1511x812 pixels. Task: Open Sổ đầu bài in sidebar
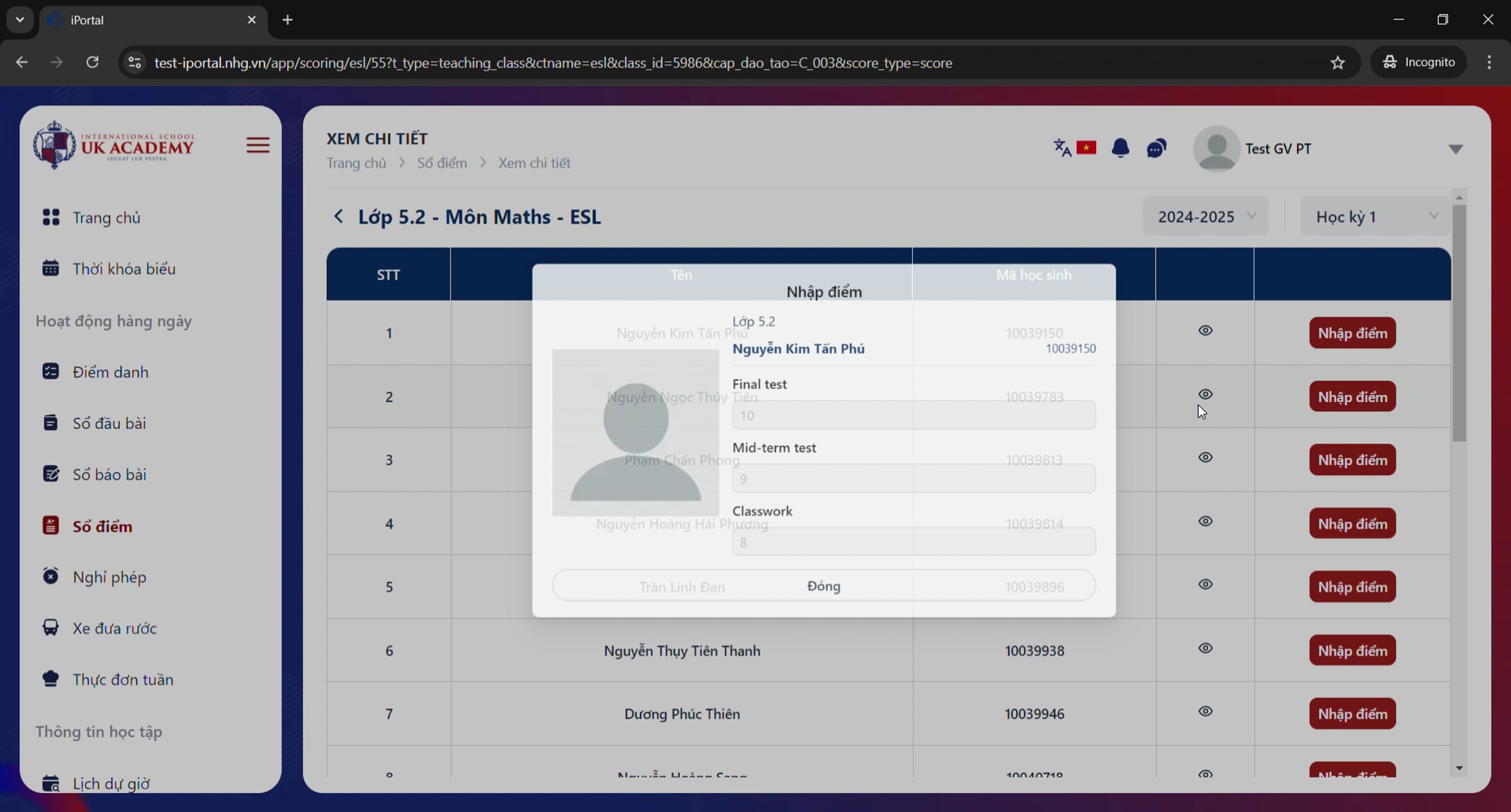tap(109, 423)
